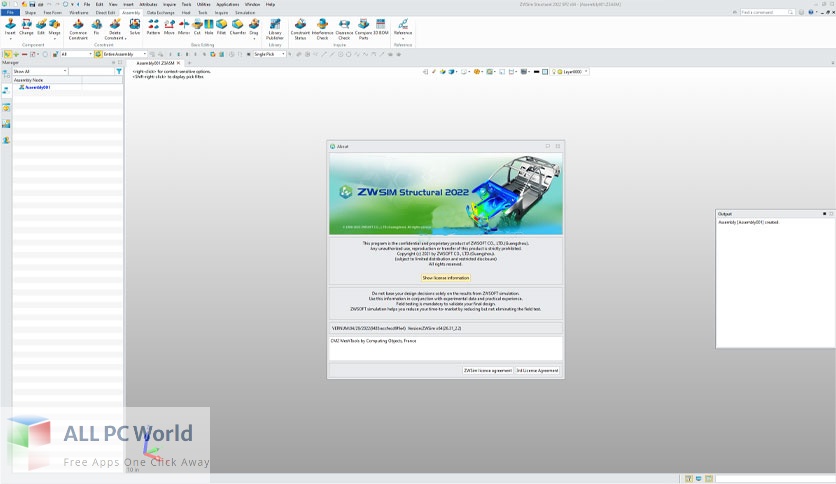The height and width of the screenshot is (484, 836).
Task: Switch to the Data Exchange ribbon tab
Action: point(160,12)
